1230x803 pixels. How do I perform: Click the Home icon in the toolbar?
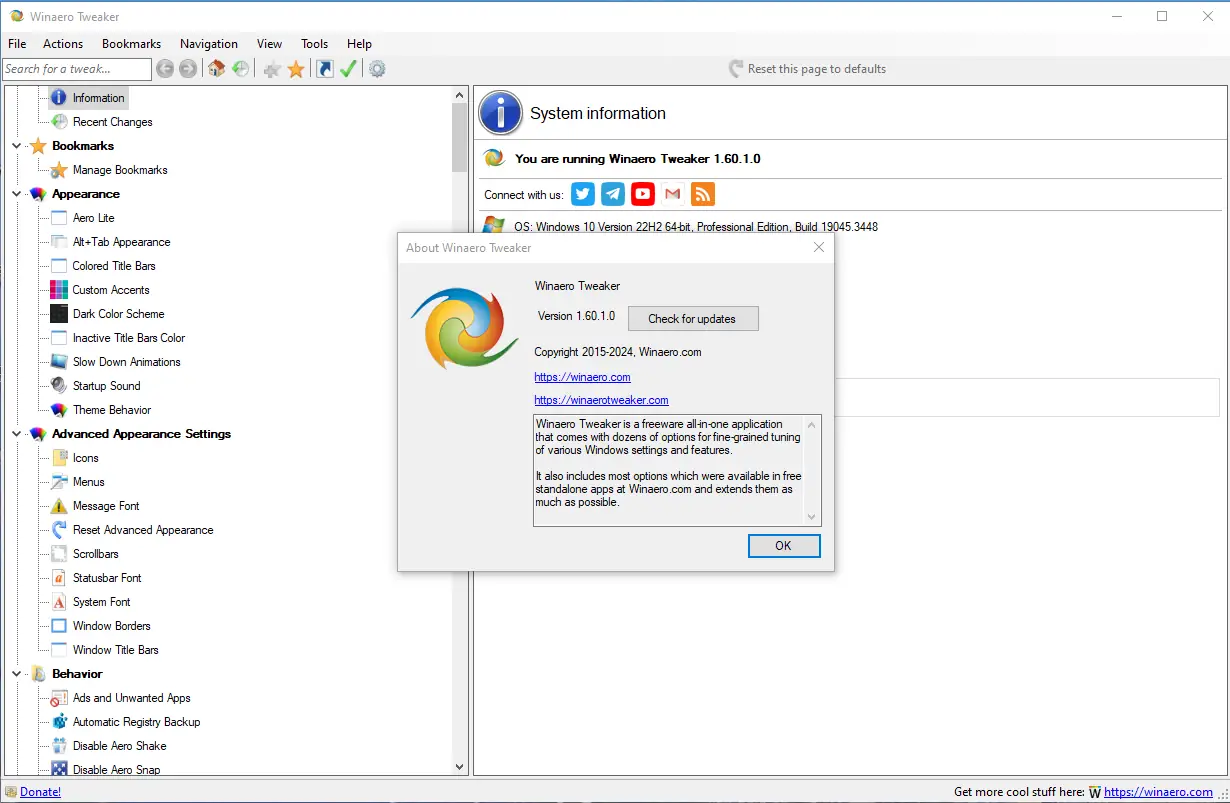point(216,68)
